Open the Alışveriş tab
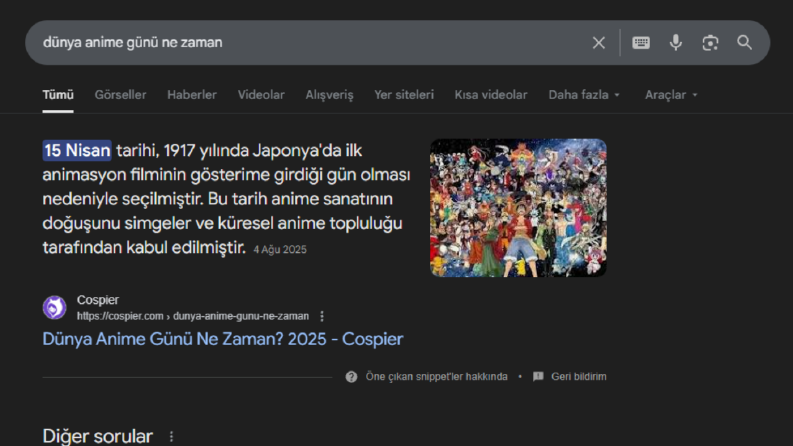 click(329, 95)
